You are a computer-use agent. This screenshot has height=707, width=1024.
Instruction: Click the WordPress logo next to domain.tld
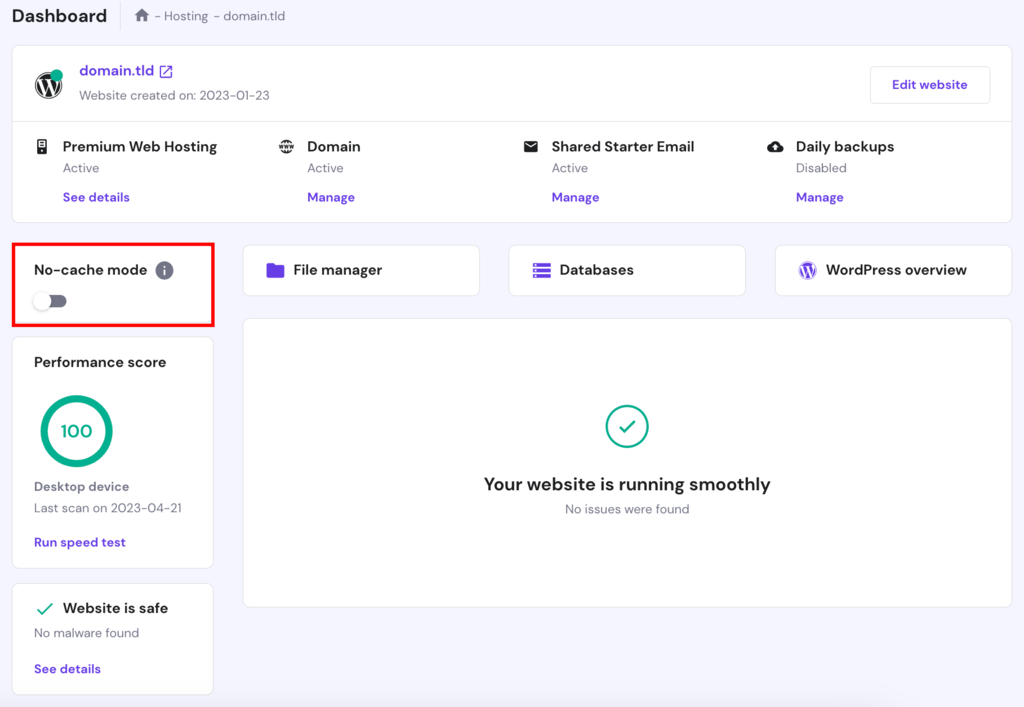(48, 85)
